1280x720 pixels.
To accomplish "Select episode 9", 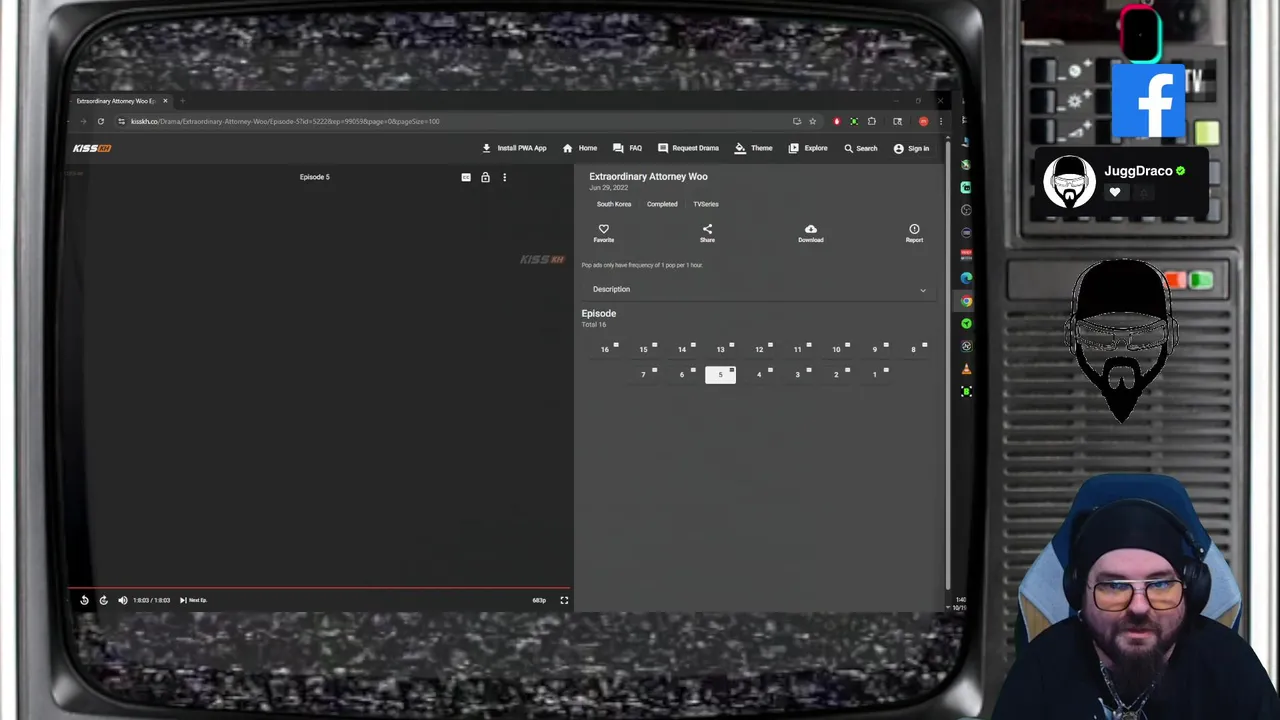I will click(x=874, y=349).
